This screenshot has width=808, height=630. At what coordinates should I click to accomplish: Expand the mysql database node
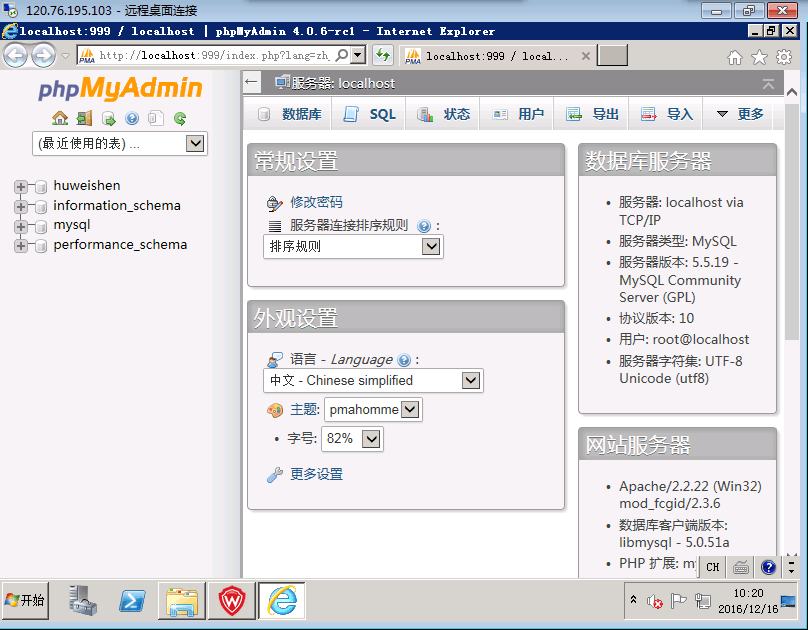(21, 226)
